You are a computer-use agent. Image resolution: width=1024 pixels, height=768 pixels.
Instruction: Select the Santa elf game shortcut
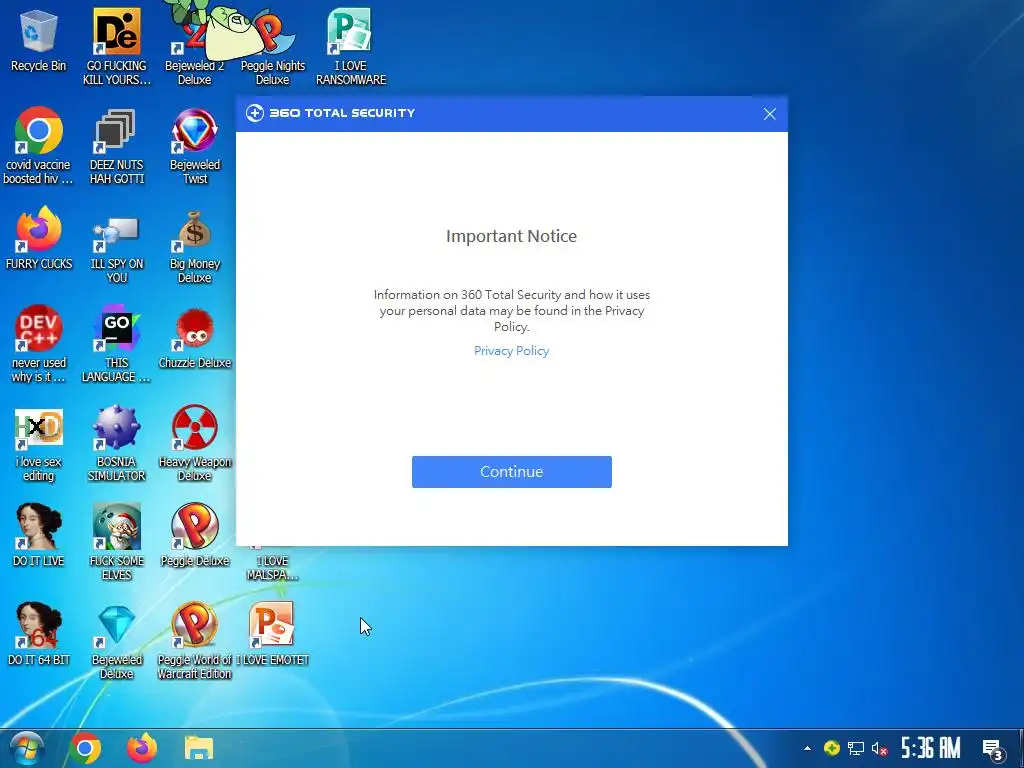click(117, 542)
